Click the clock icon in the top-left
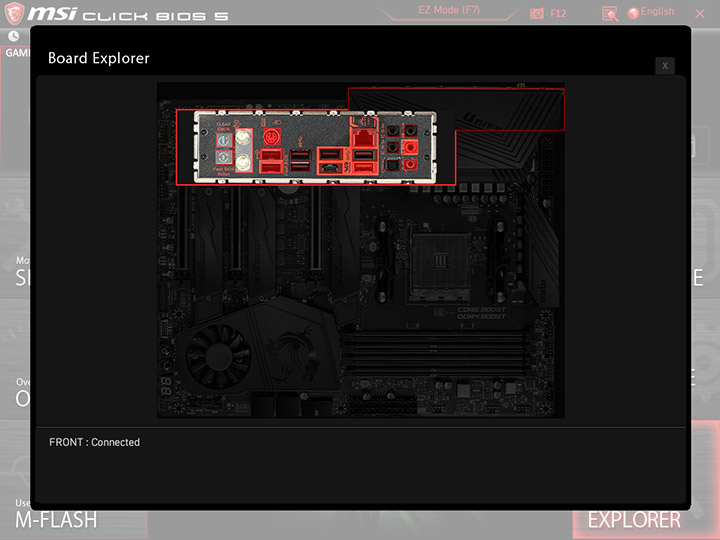This screenshot has width=720, height=540. (14, 36)
